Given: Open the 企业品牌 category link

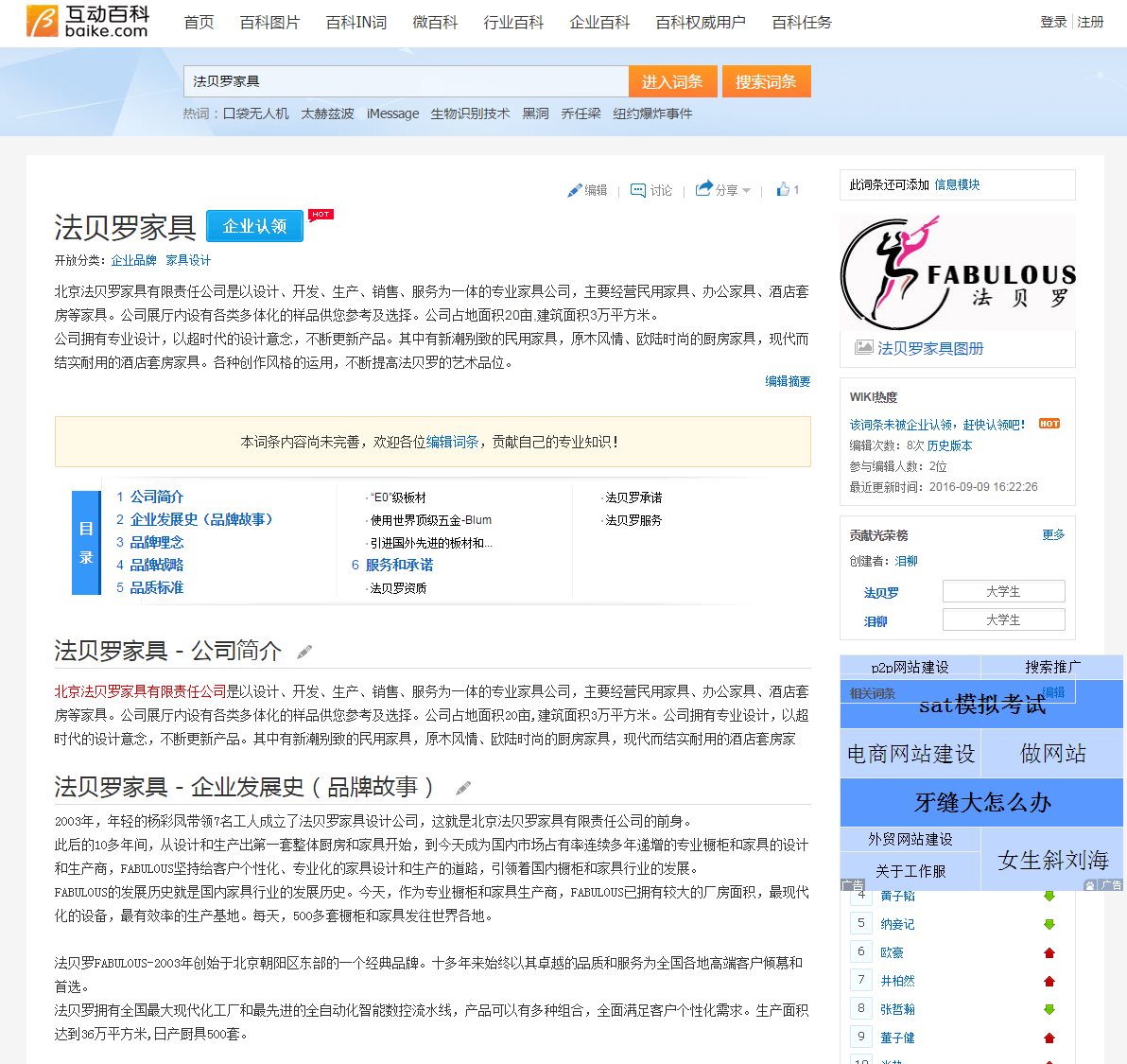Looking at the screenshot, I should [x=133, y=260].
